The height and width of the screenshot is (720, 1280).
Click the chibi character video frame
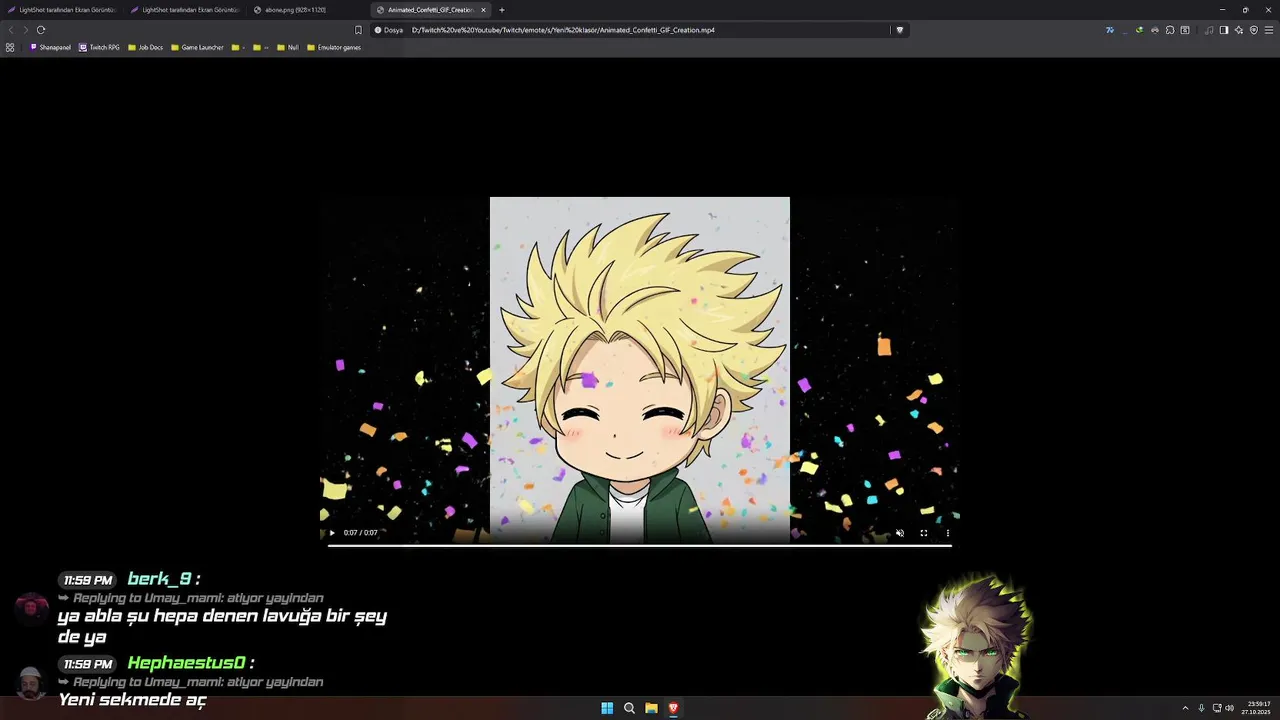click(x=640, y=370)
